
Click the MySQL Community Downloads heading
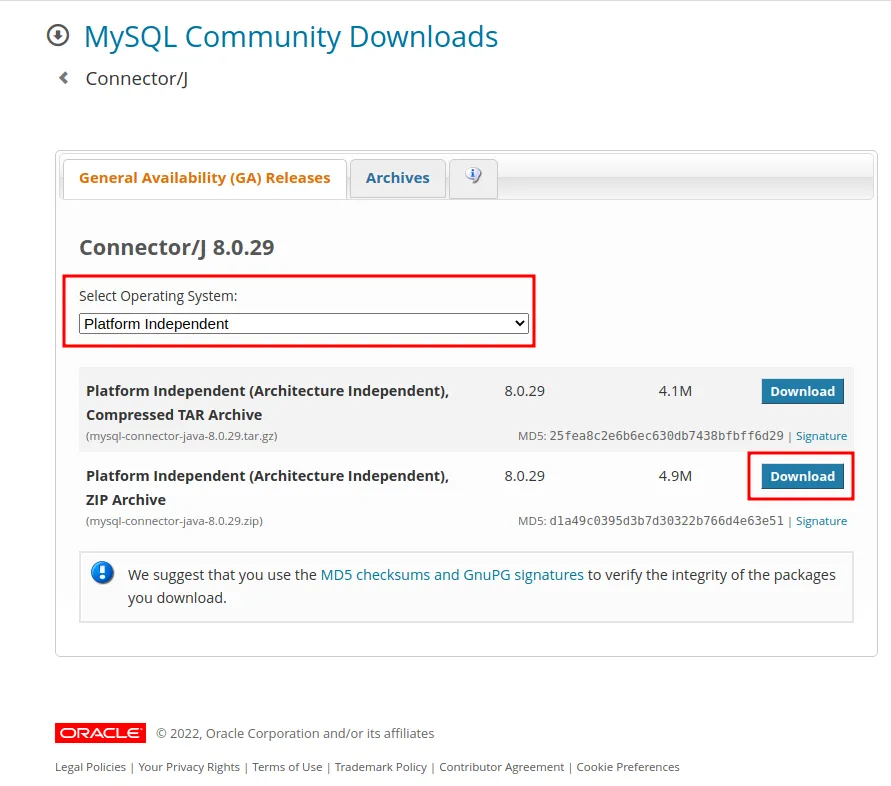pyautogui.click(x=290, y=37)
